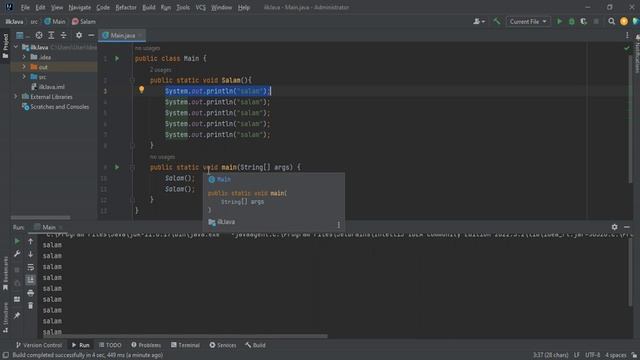Click the orange IDE update icon

coord(624,22)
